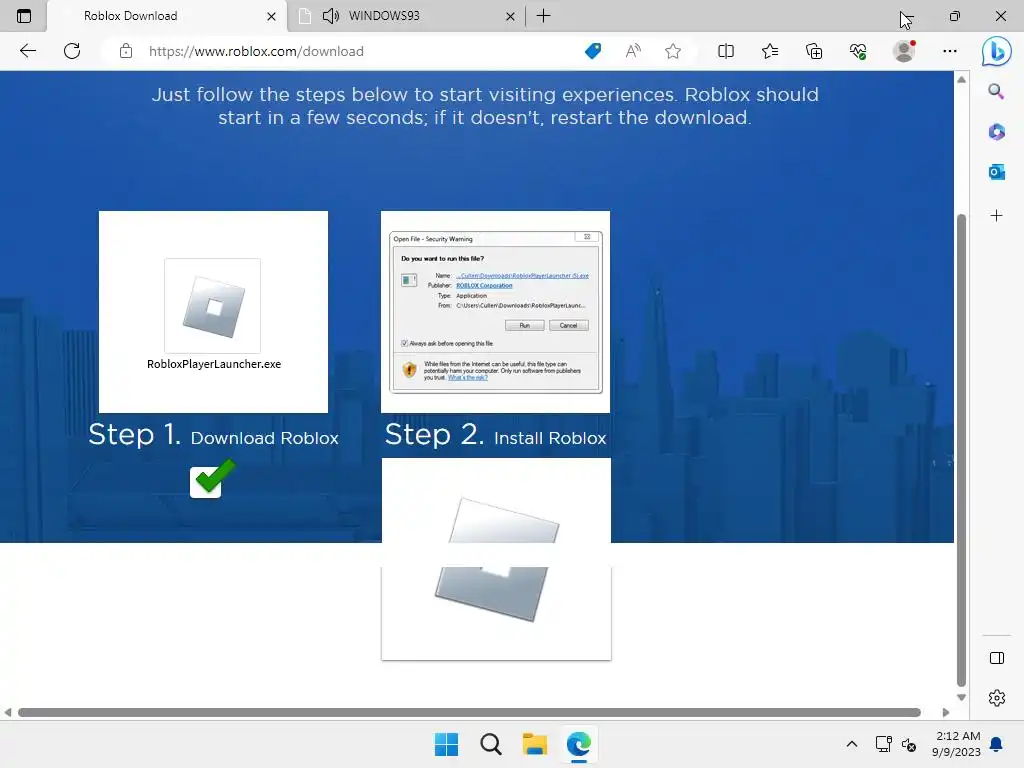Click the 'Install Roblox' text
1024x768 pixels.
click(551, 438)
